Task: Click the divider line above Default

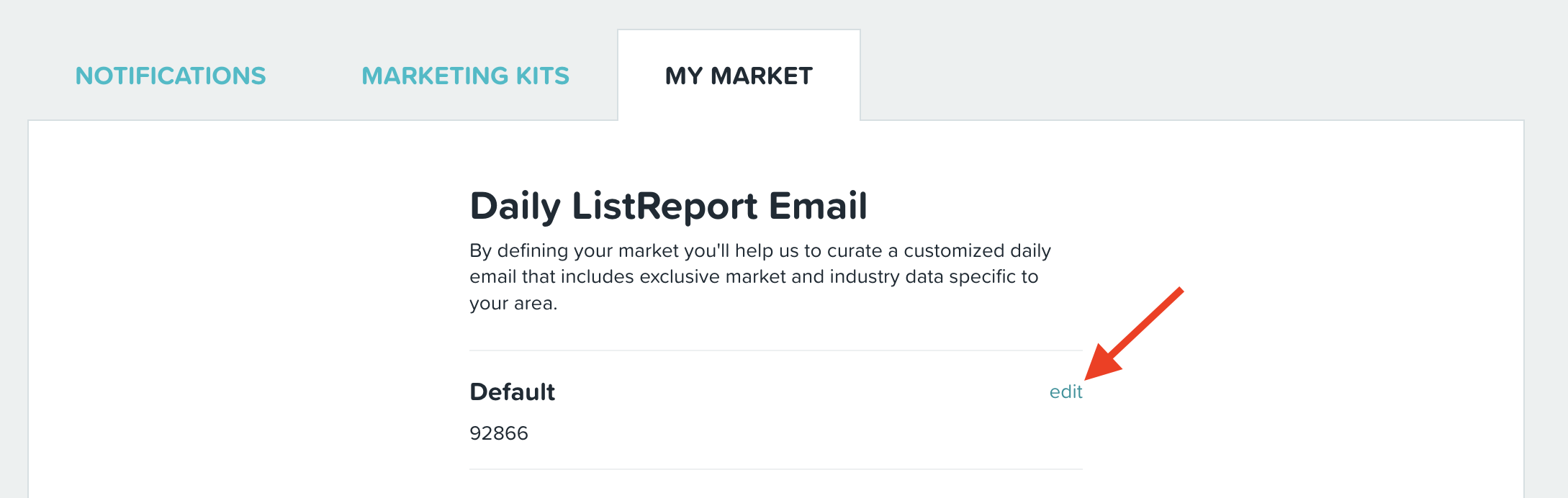Action: click(x=776, y=350)
